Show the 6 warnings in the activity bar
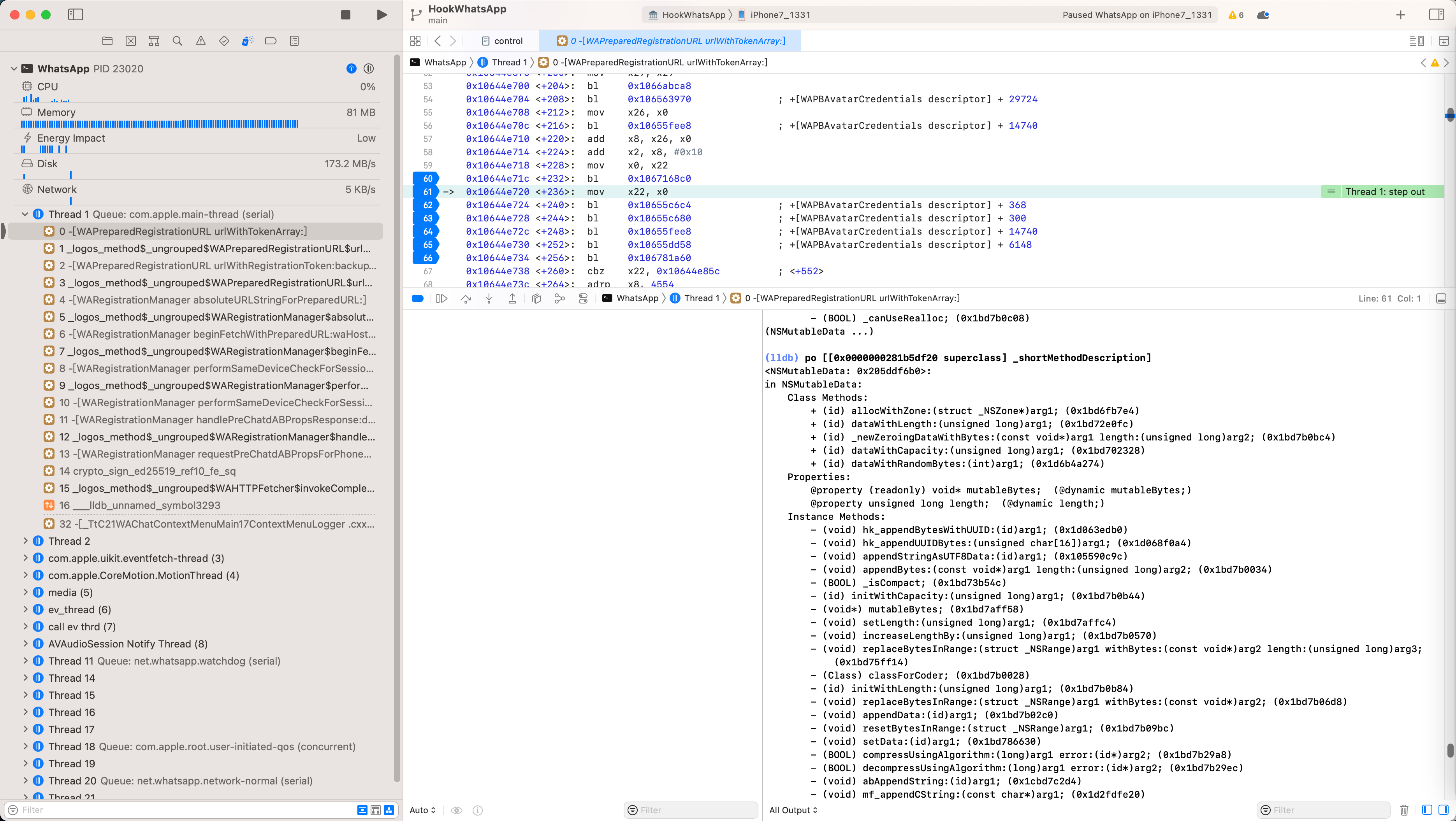Image resolution: width=1456 pixels, height=821 pixels. [x=1236, y=15]
